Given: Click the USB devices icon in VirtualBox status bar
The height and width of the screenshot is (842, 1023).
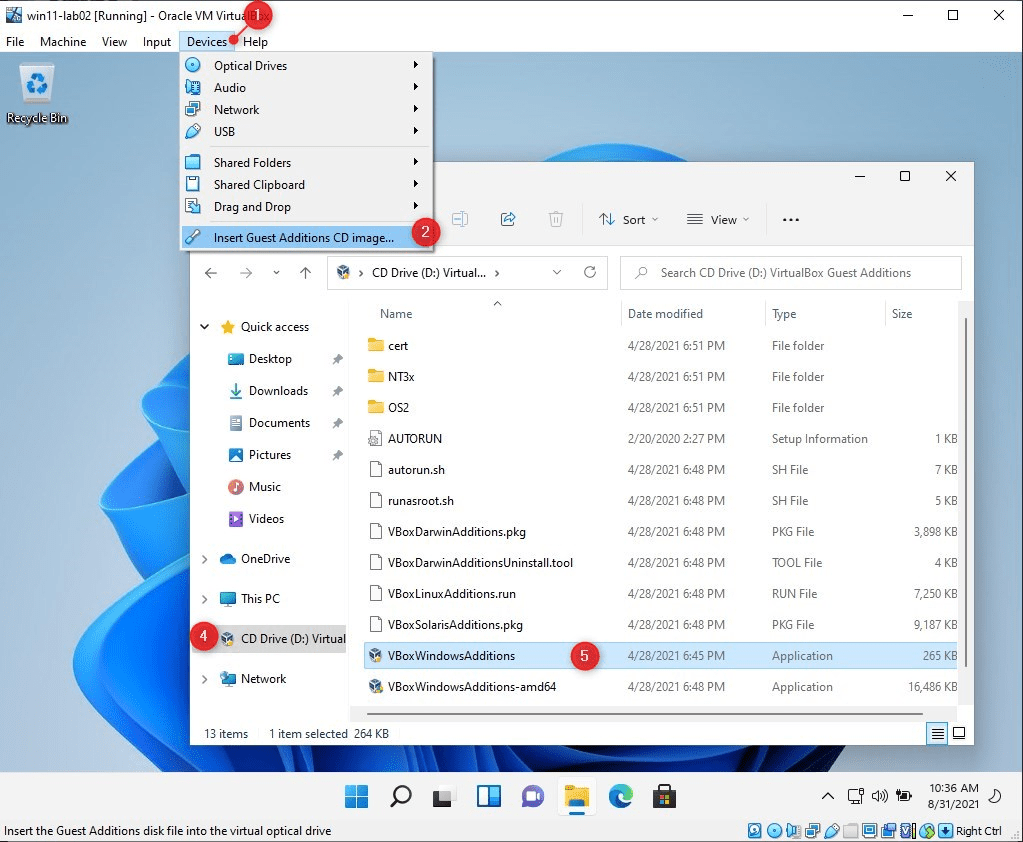Looking at the screenshot, I should [x=832, y=830].
